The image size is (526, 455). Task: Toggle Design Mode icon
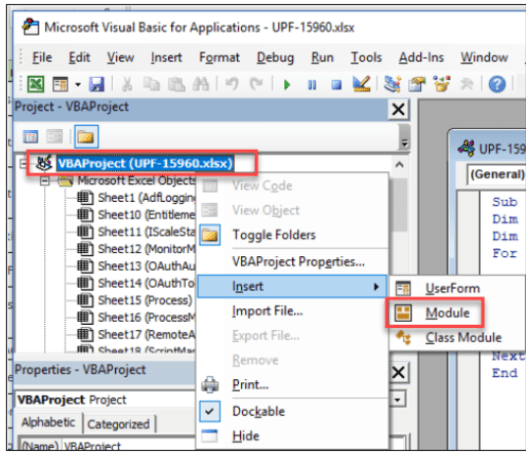point(362,84)
